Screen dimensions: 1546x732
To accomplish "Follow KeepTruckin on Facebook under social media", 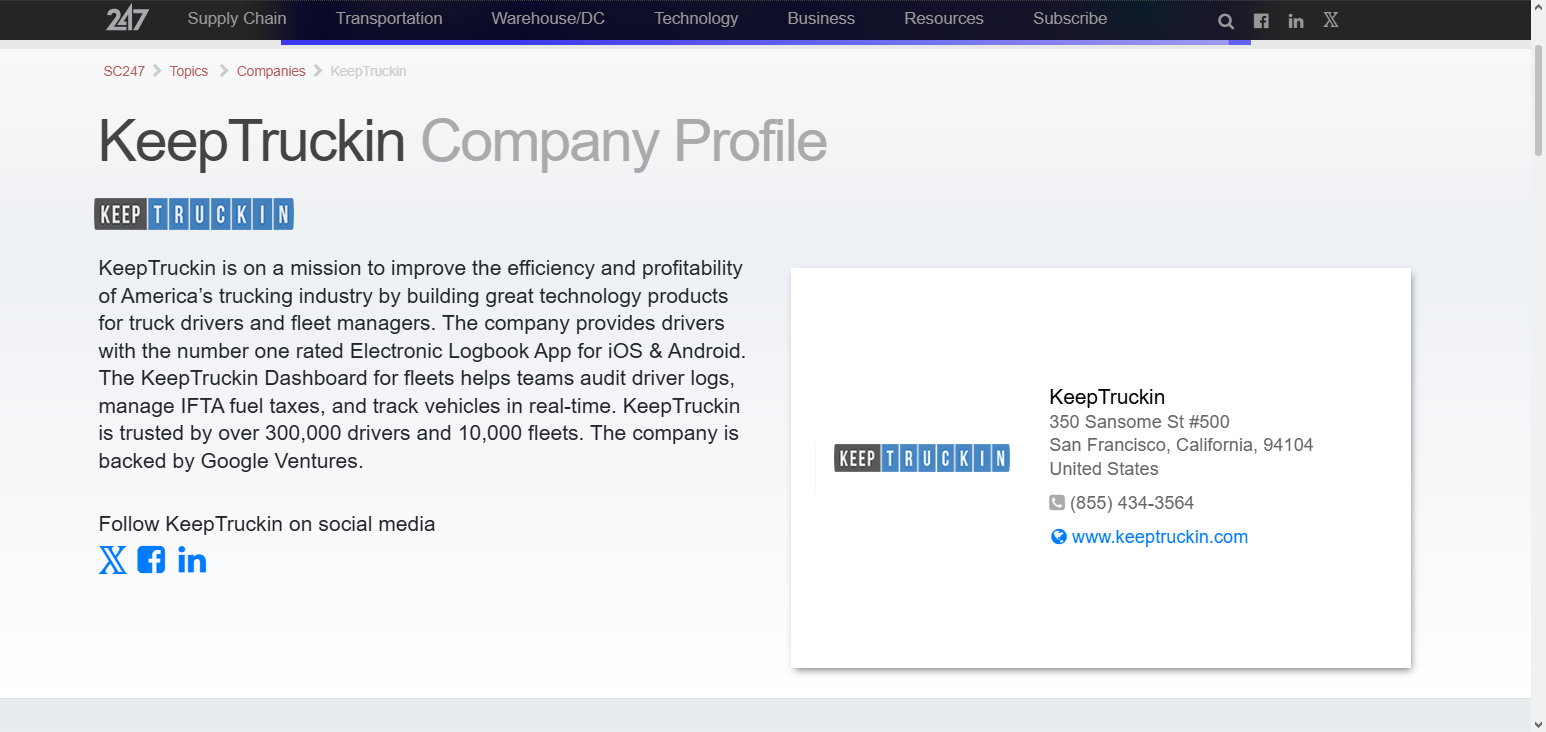I will tap(151, 560).
